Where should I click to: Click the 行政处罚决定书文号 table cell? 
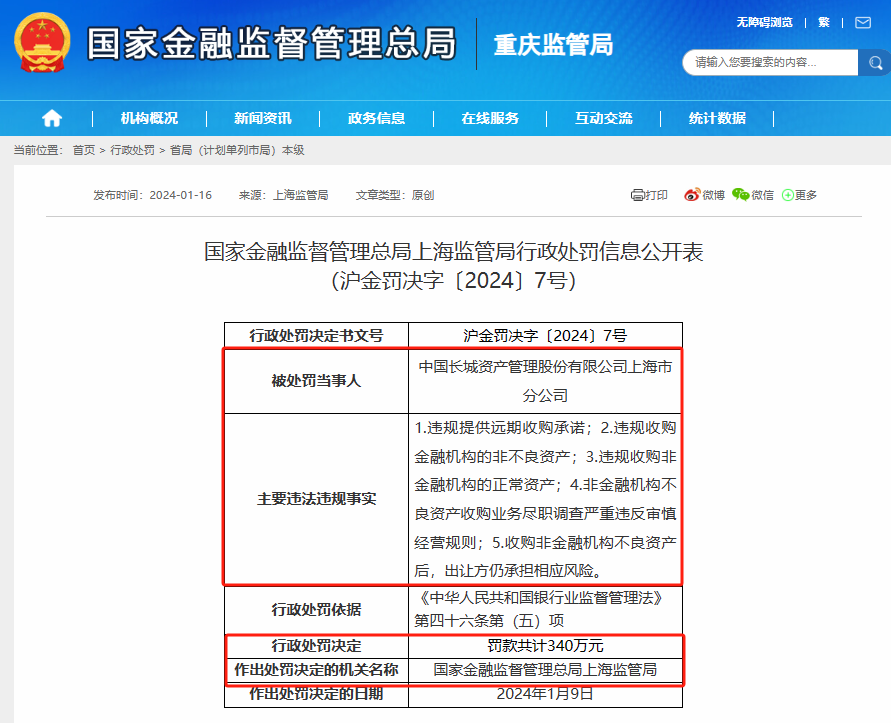click(317, 335)
